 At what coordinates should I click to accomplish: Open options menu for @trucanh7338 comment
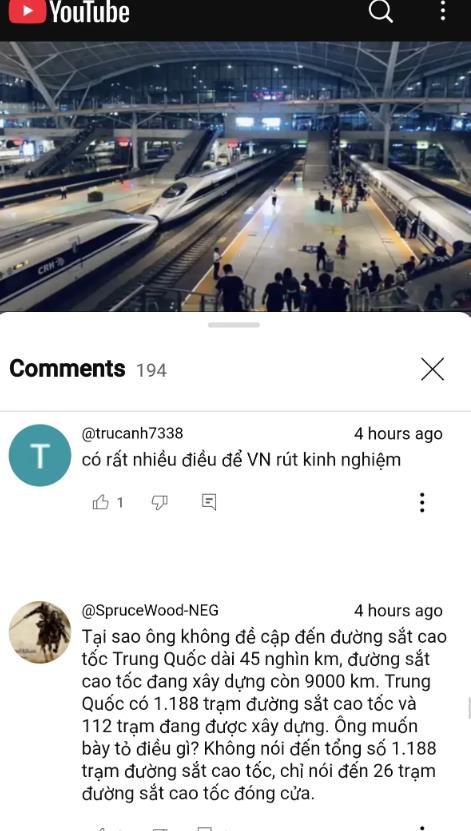[422, 502]
